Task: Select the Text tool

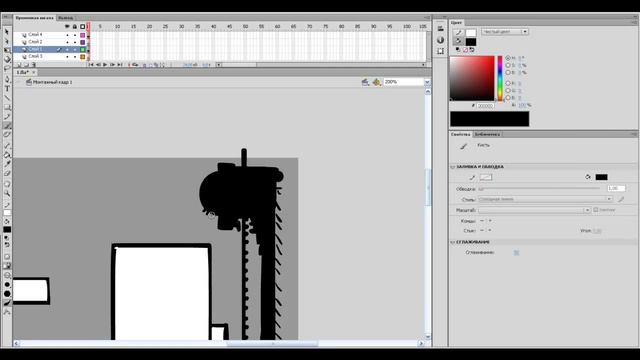Action: [x=7, y=89]
